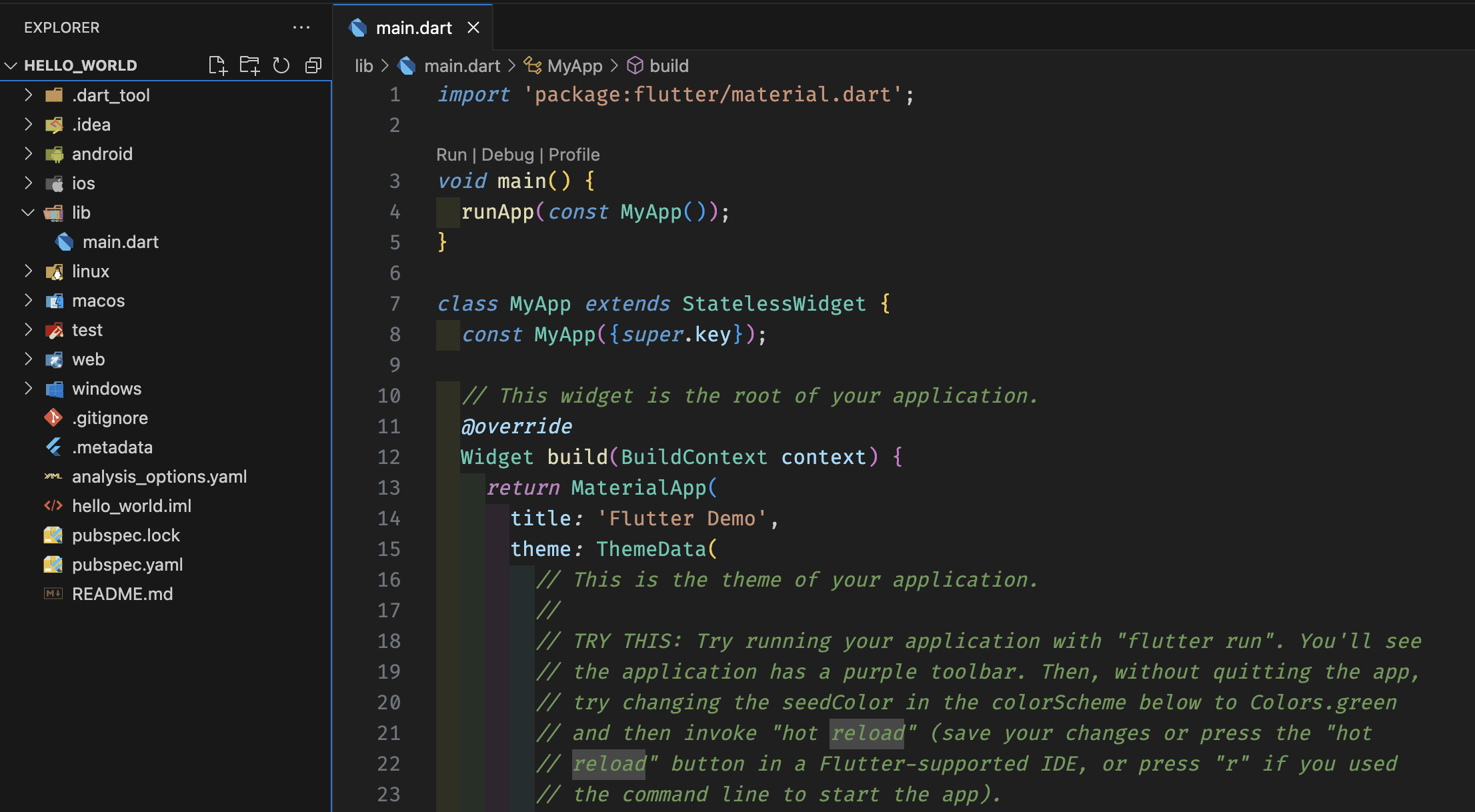Close the main.dart editor tab
The height and width of the screenshot is (812, 1475).
pyautogui.click(x=473, y=27)
